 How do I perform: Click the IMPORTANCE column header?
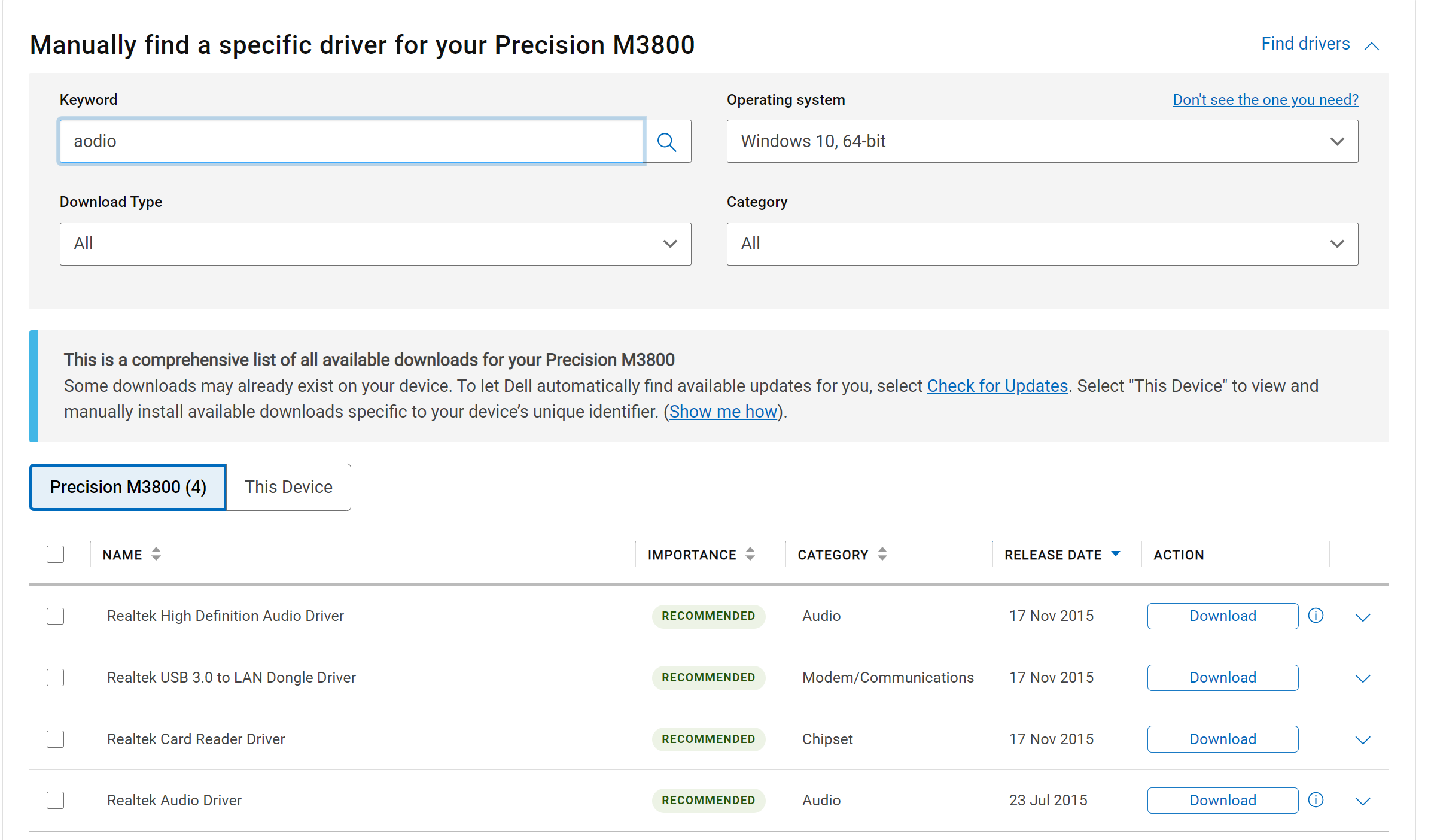[692, 555]
